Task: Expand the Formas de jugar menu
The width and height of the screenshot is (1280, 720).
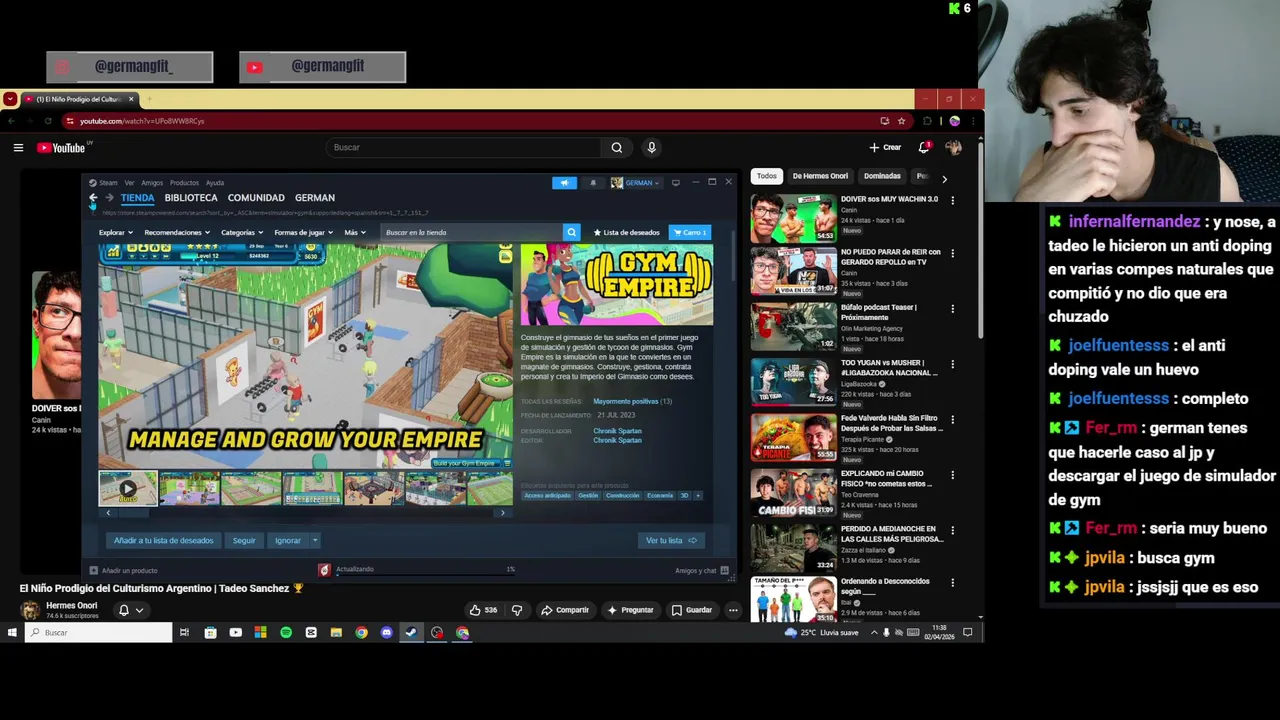Action: click(302, 232)
